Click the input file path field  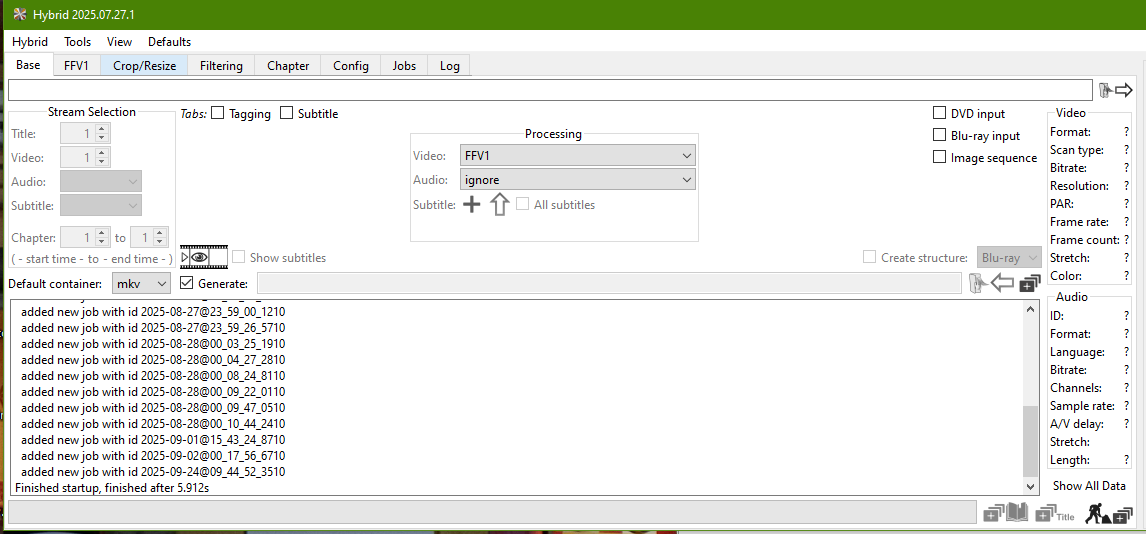point(550,90)
